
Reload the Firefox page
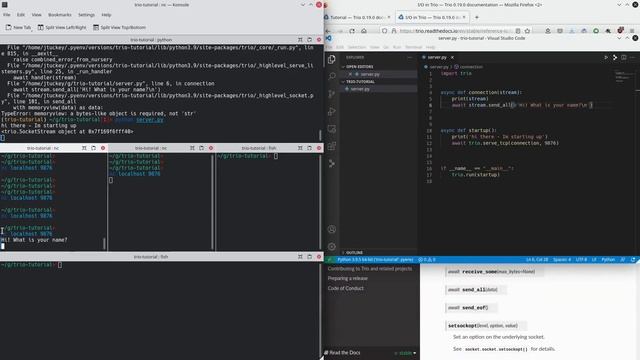[x=352, y=31]
